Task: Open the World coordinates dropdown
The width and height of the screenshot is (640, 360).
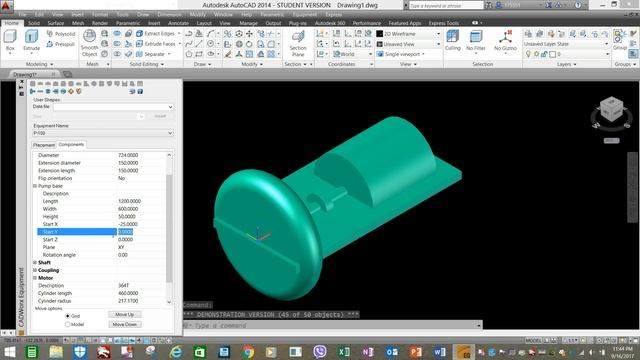Action: [x=352, y=54]
